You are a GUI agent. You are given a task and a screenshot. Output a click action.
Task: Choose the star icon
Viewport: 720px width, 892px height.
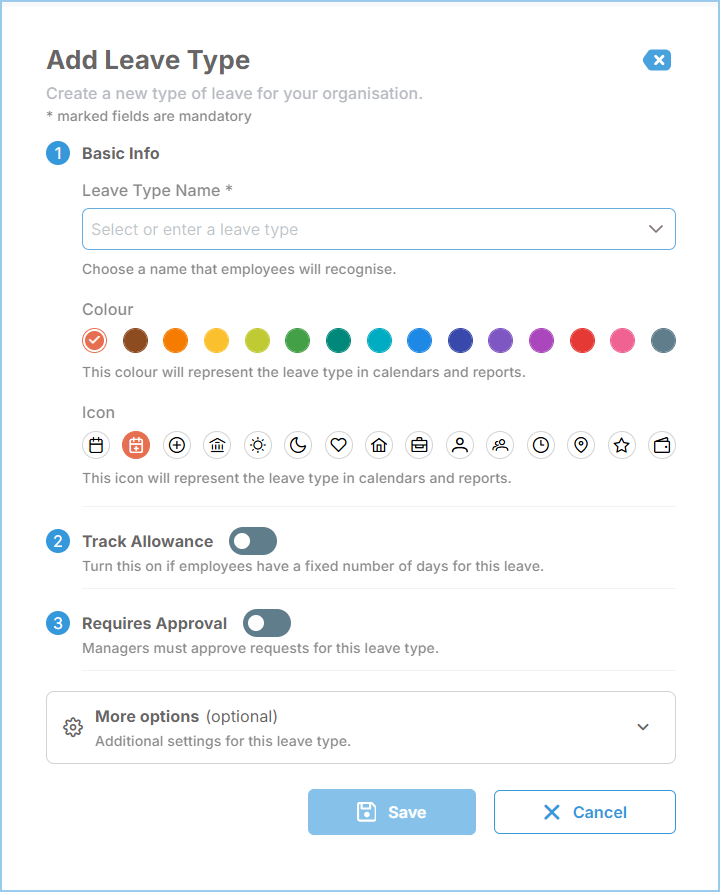coord(622,445)
